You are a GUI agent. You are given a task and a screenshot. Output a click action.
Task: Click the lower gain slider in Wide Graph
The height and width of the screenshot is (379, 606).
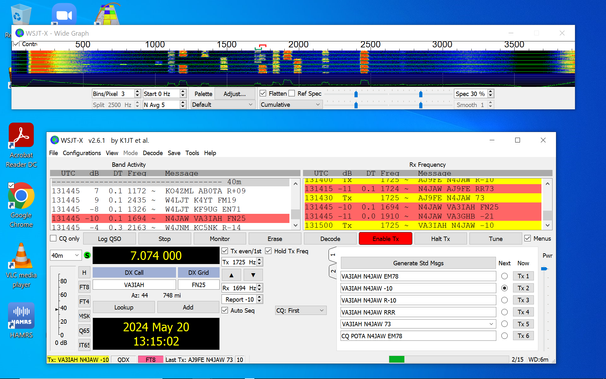click(x=356, y=105)
